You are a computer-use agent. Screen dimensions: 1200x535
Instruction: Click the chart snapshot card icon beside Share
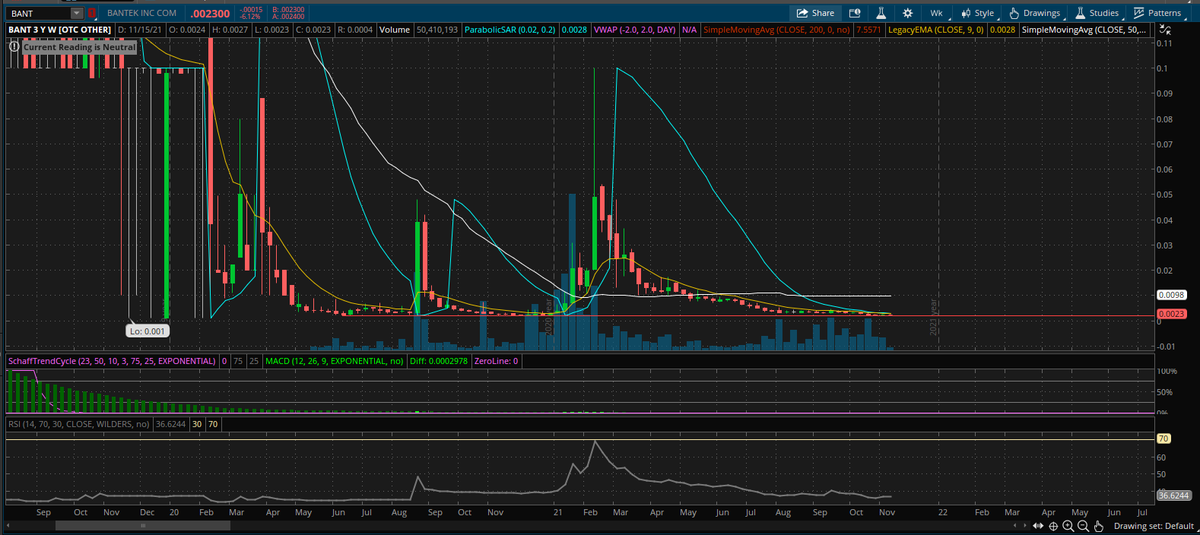tap(854, 13)
